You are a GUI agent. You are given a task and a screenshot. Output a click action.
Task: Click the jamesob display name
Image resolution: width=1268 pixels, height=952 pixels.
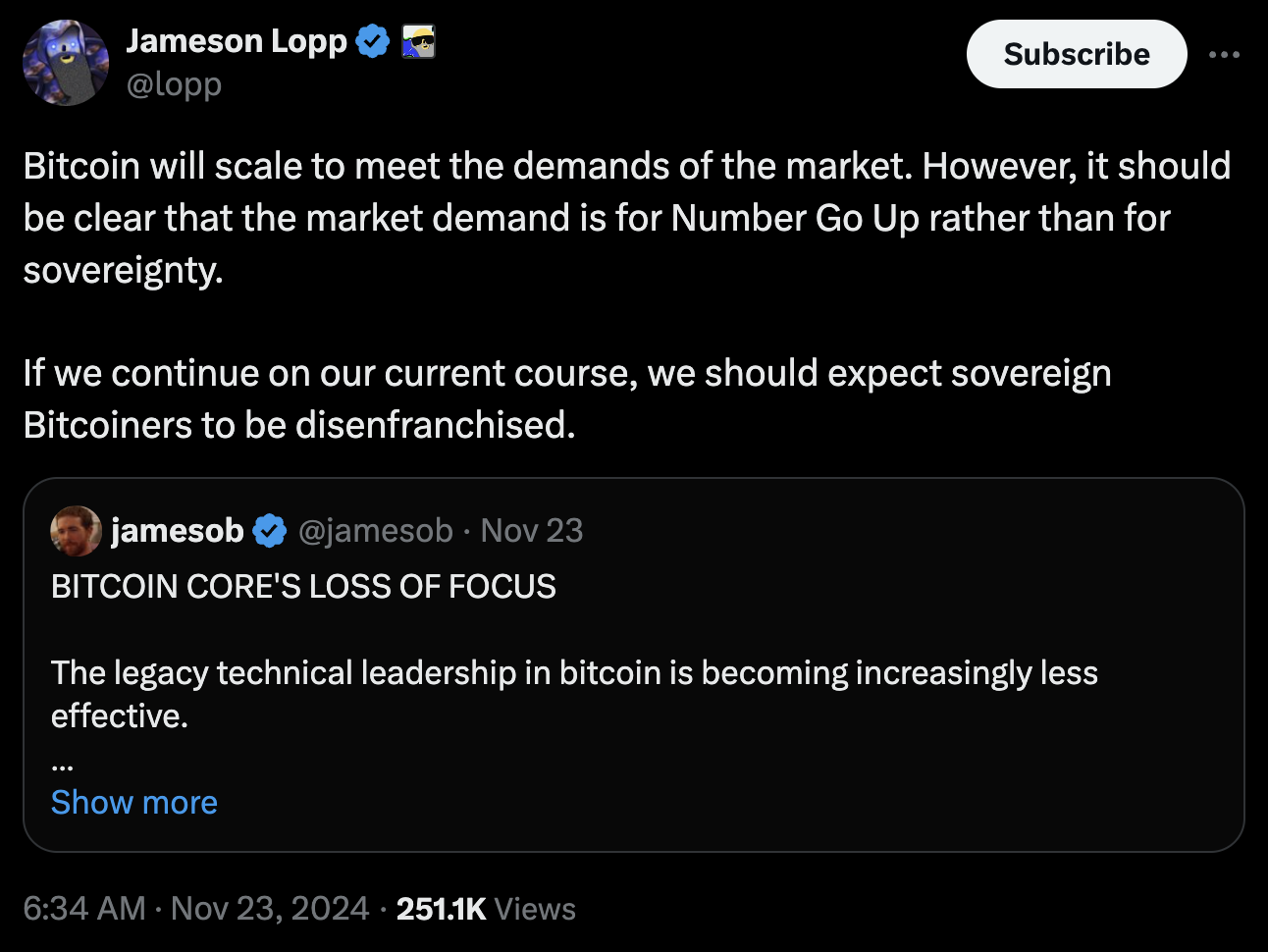(x=177, y=531)
